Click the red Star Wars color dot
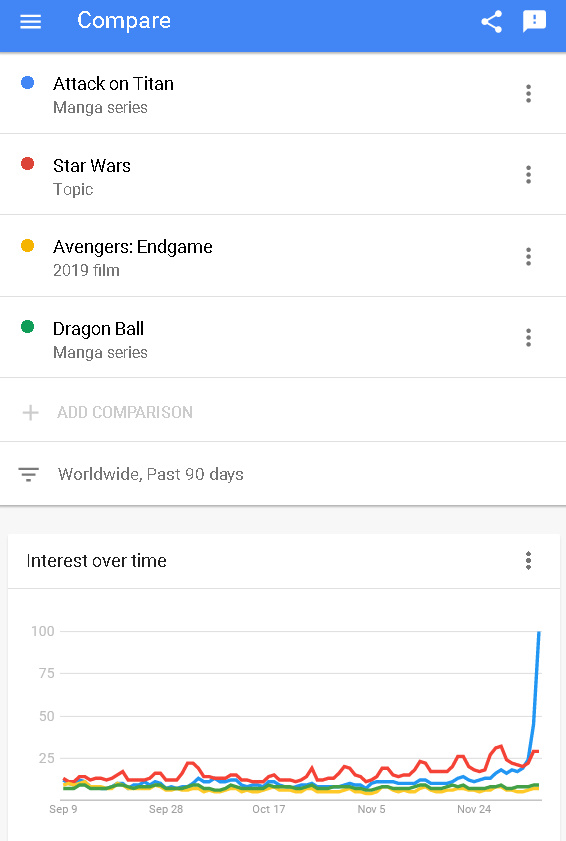Image resolution: width=566 pixels, height=841 pixels. [27, 164]
